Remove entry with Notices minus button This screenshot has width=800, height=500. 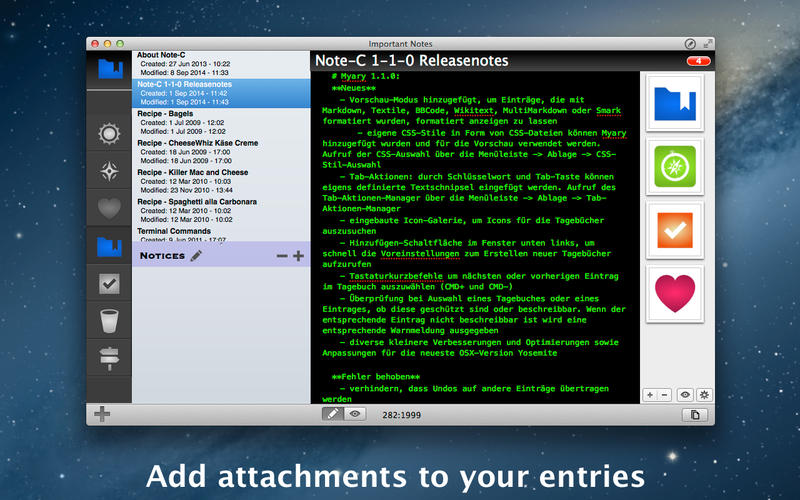pos(282,256)
